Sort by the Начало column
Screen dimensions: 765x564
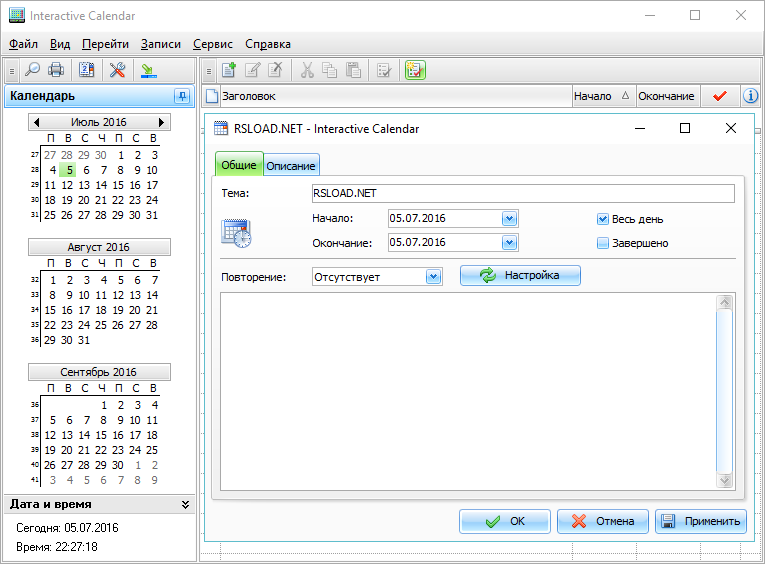click(x=604, y=96)
